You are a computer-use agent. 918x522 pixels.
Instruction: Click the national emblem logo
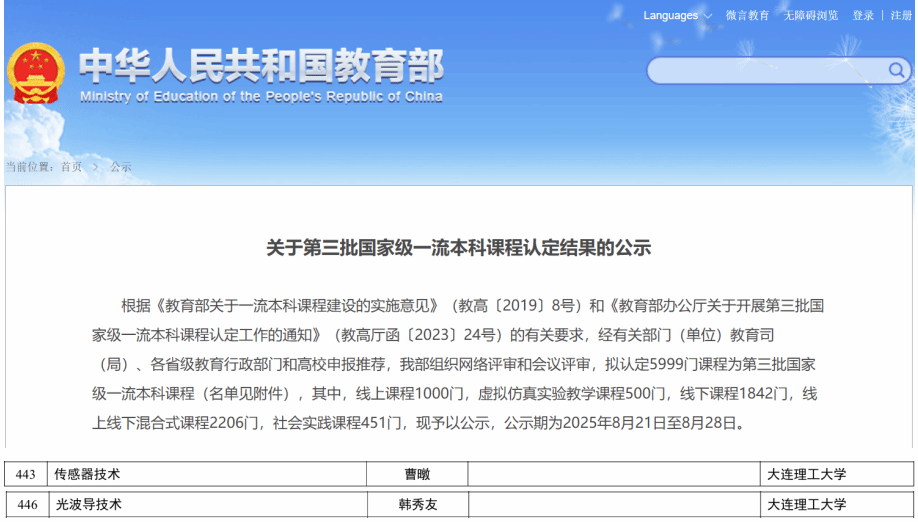pos(36,74)
